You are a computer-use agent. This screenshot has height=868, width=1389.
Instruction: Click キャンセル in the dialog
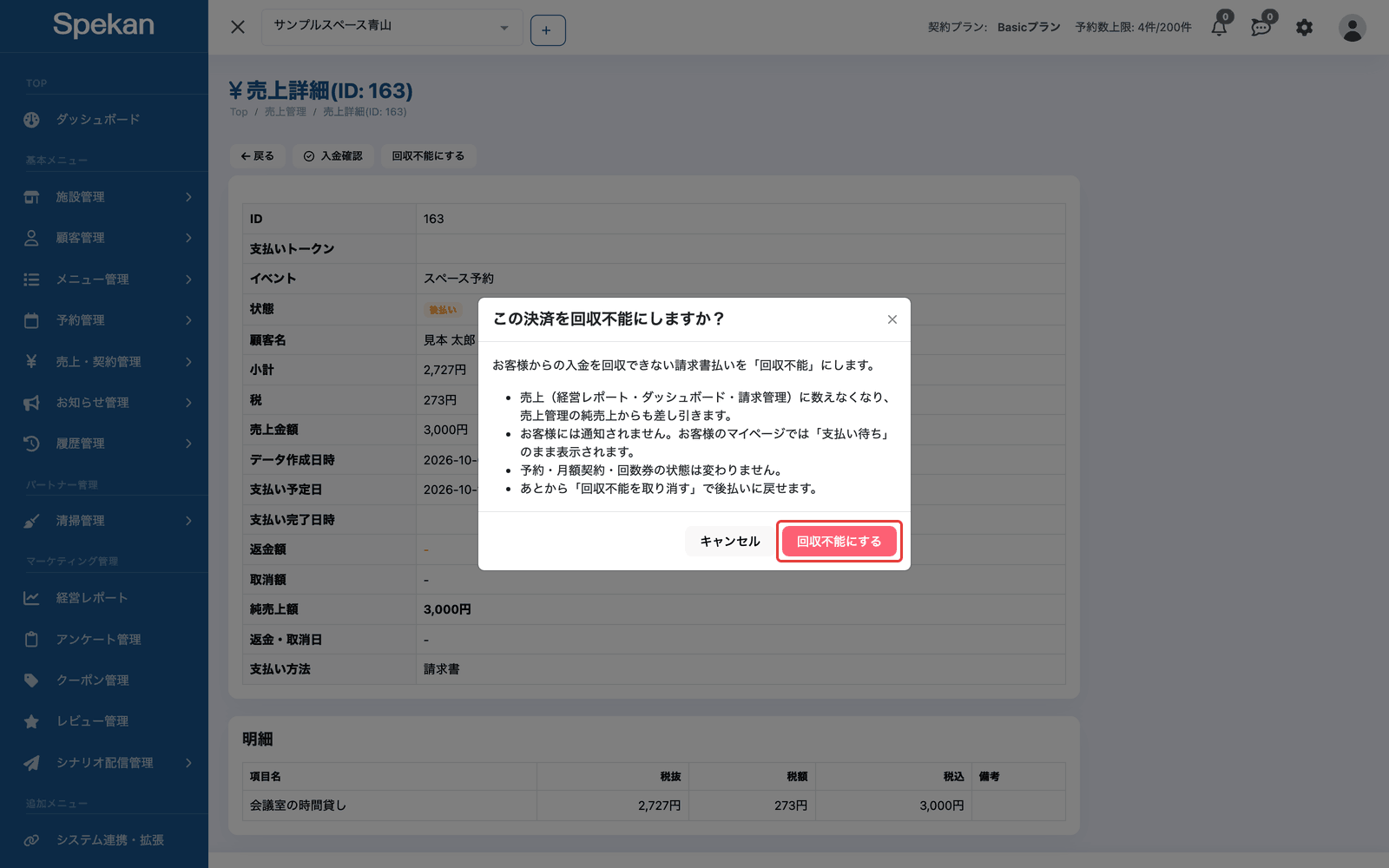[729, 542]
